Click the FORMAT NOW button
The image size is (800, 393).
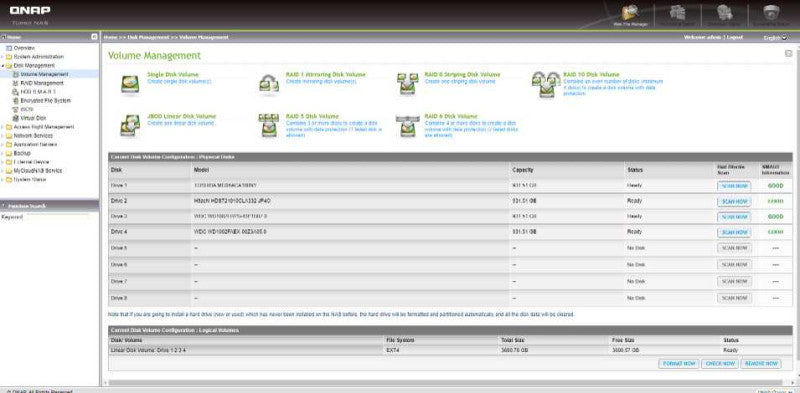678,363
